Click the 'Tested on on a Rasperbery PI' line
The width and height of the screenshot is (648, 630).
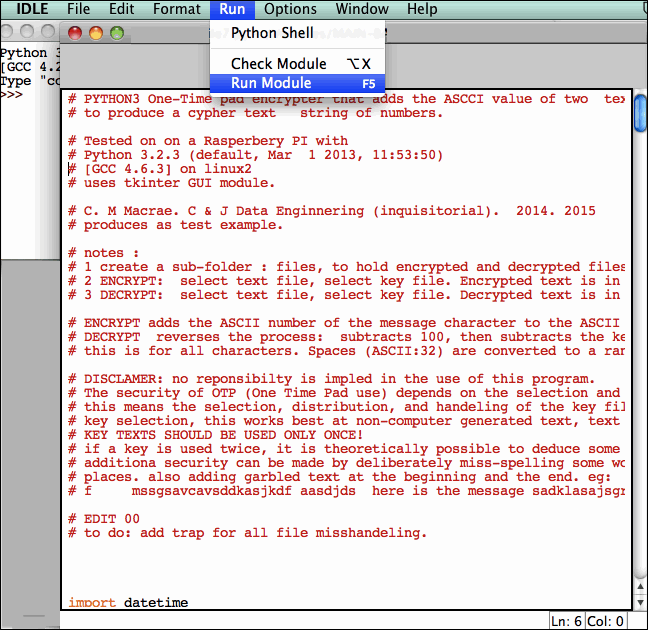(208, 141)
